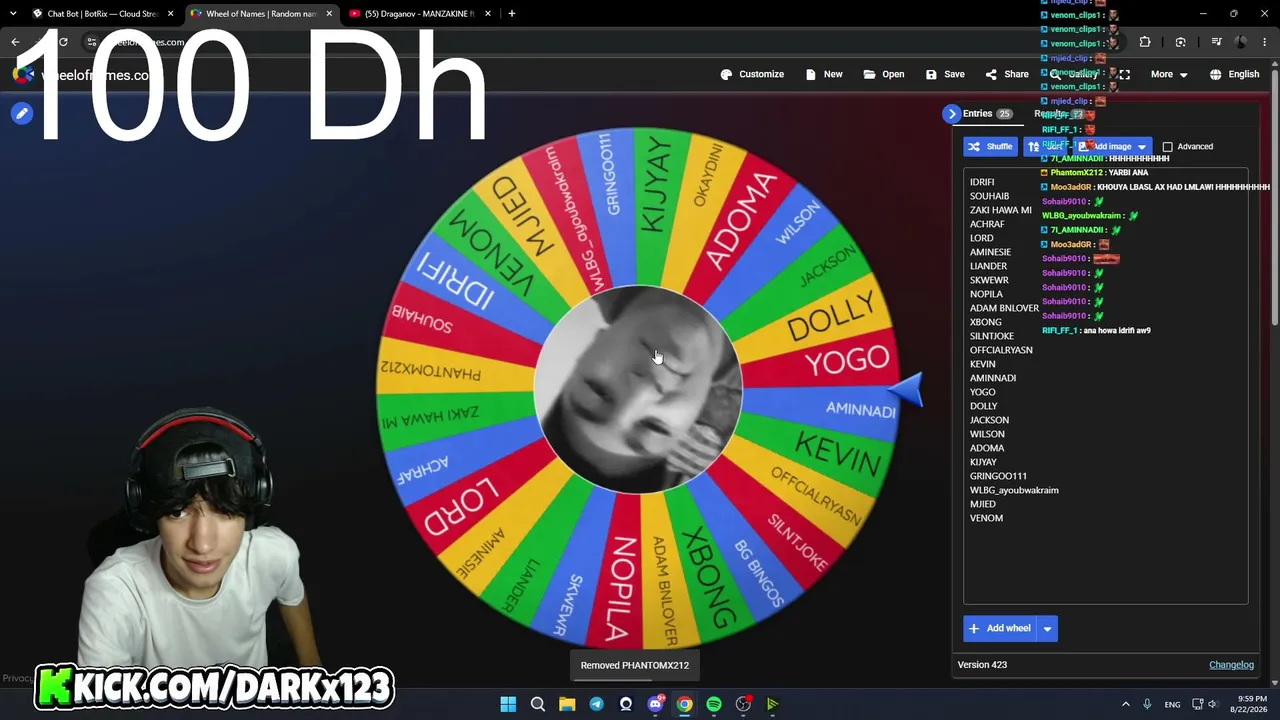Open the Add image dropdown

[1113, 147]
